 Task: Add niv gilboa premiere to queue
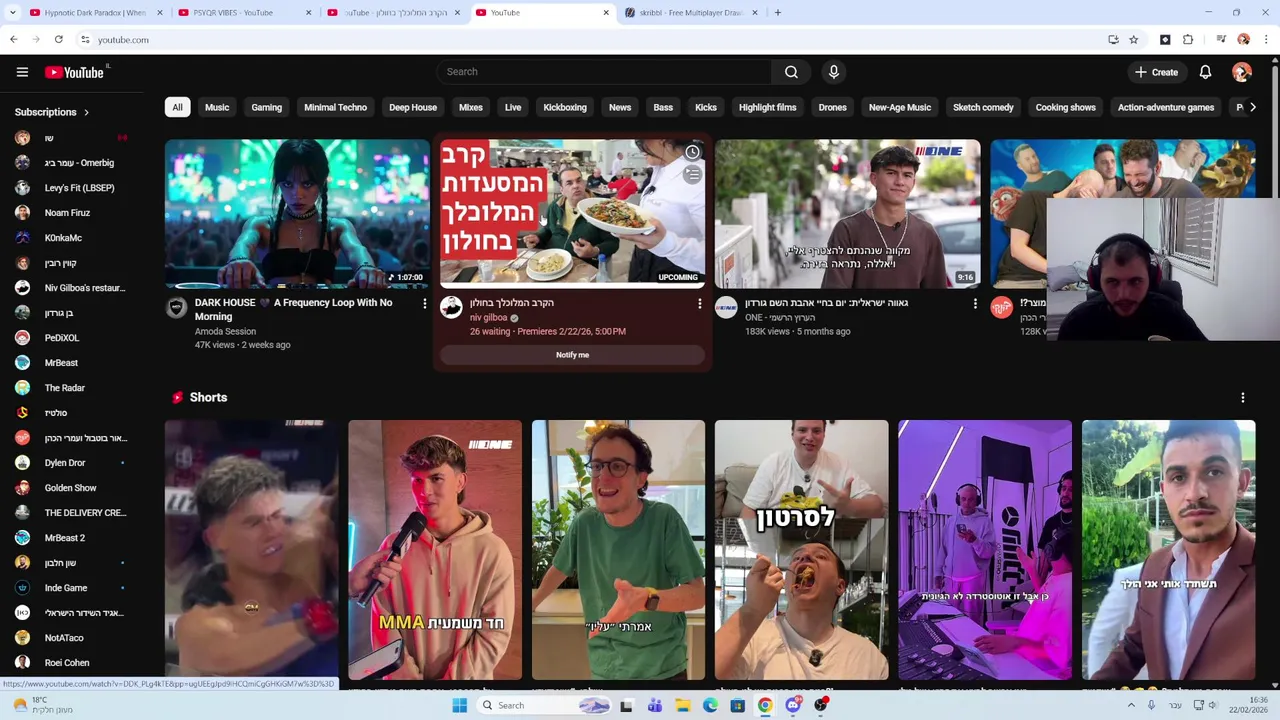[x=692, y=175]
